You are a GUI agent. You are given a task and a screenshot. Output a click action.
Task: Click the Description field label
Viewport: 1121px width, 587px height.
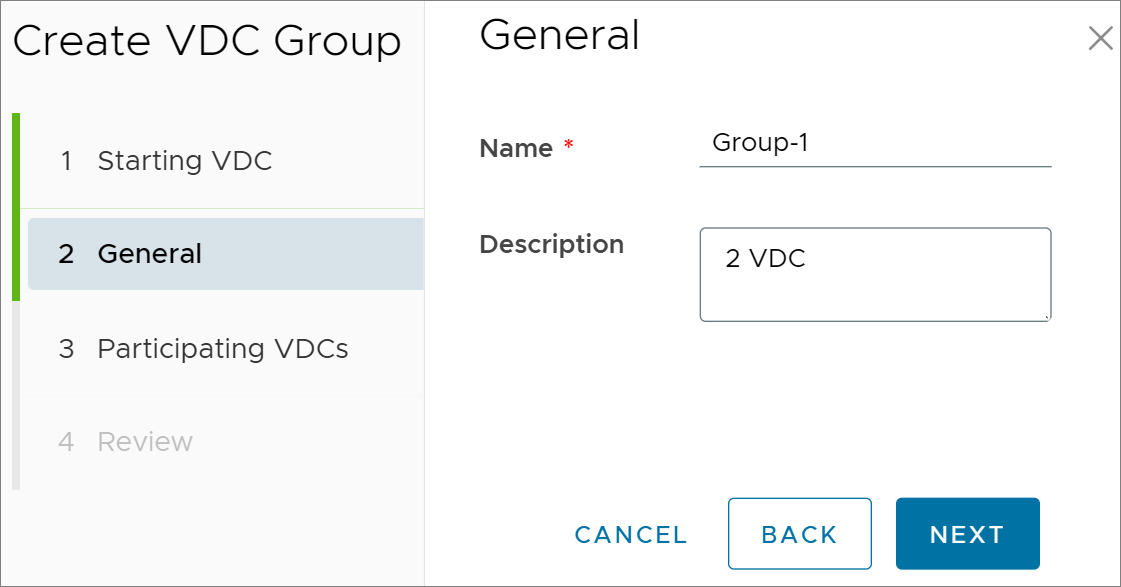click(x=551, y=245)
